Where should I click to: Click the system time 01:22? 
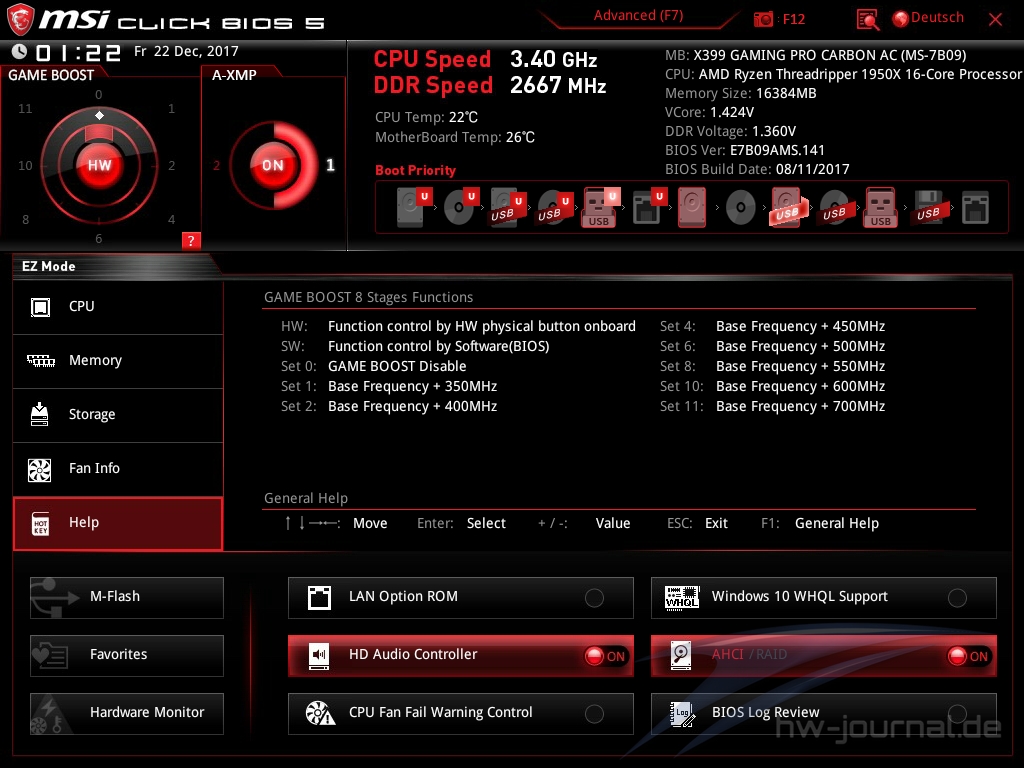pyautogui.click(x=78, y=52)
